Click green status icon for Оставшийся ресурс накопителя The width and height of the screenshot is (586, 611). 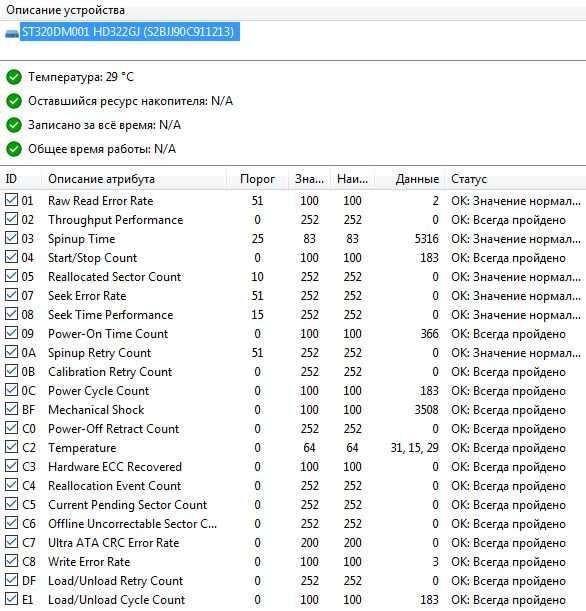click(x=14, y=101)
